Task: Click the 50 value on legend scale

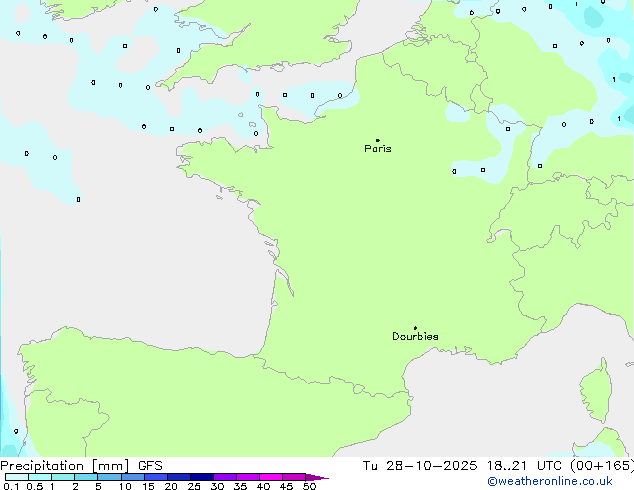Action: [x=309, y=487]
